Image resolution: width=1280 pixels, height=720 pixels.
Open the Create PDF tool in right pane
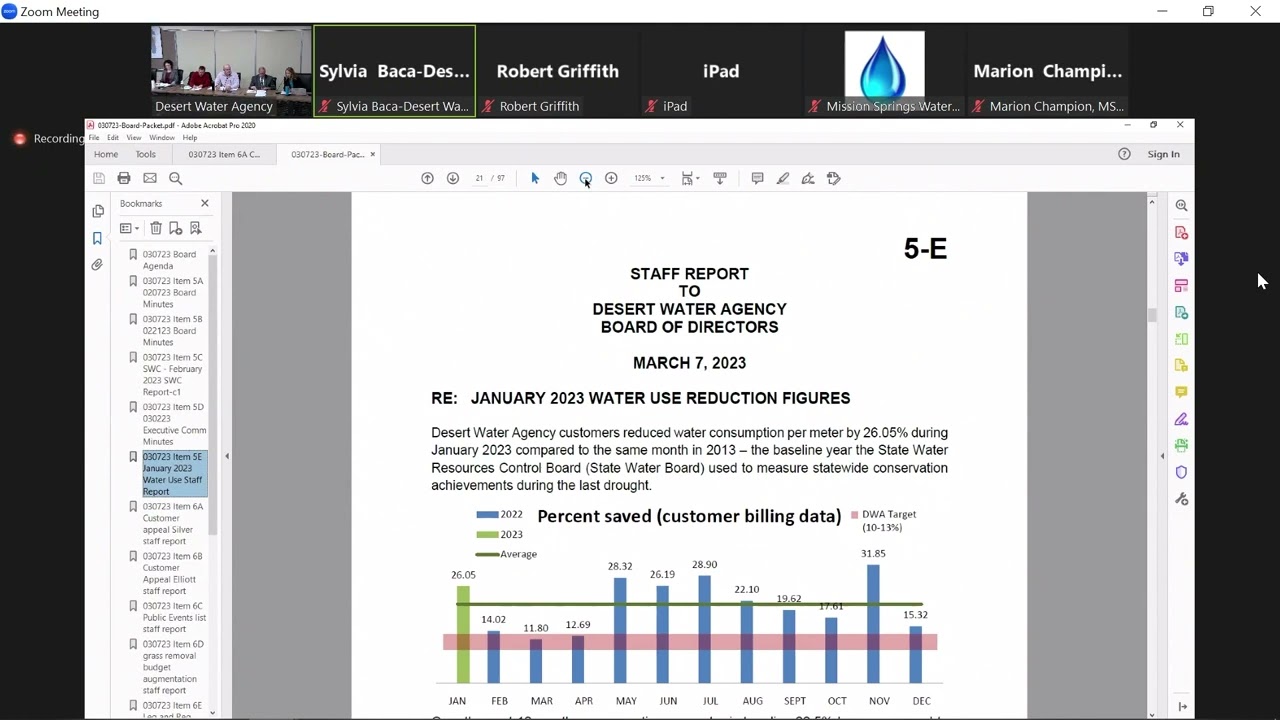point(1181,232)
